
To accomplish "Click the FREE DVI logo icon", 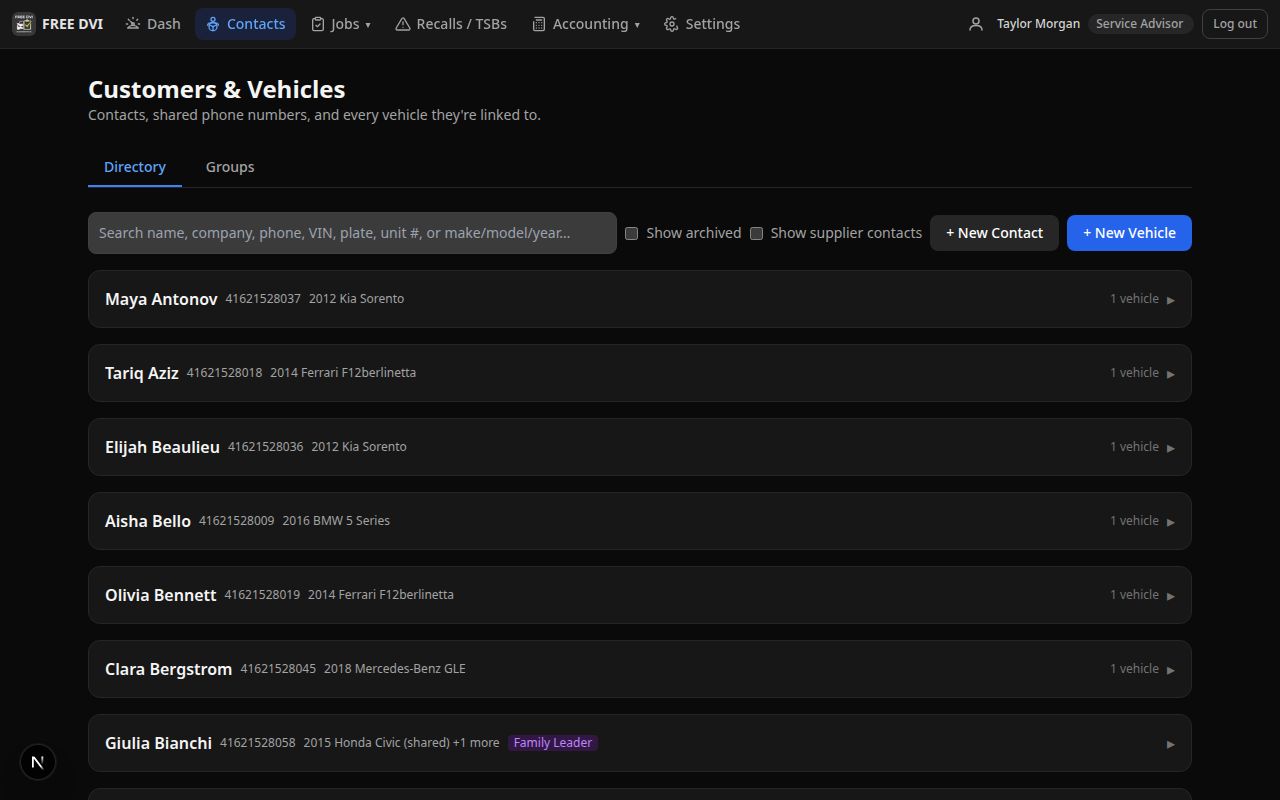I will [x=24, y=24].
